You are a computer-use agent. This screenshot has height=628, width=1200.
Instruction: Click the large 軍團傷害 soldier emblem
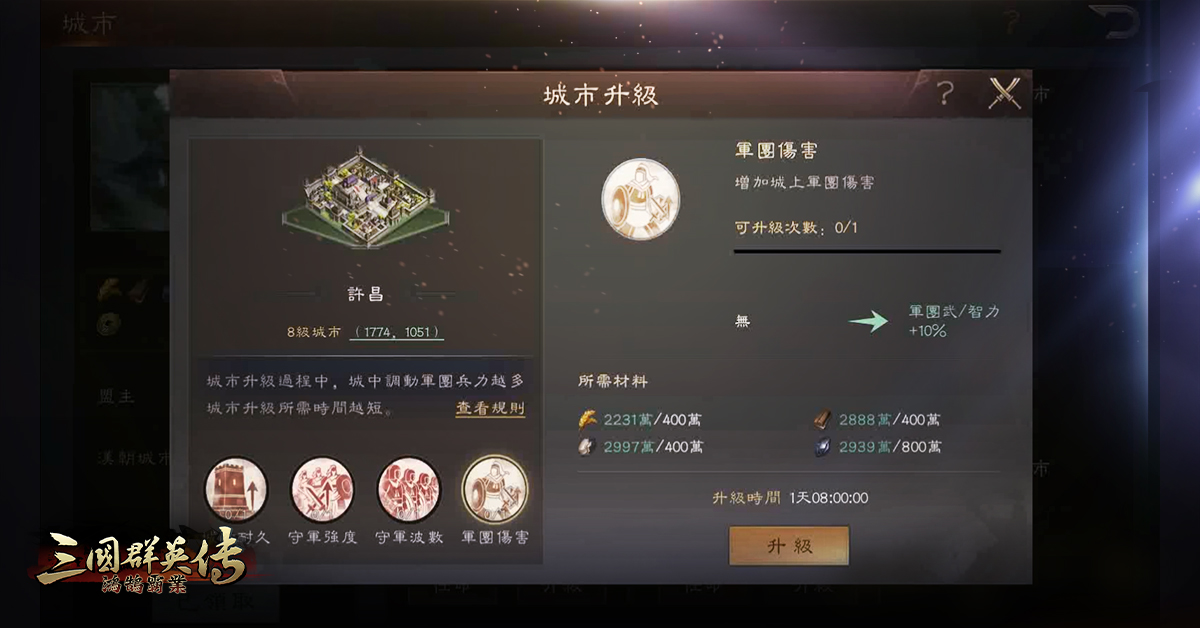pos(640,190)
